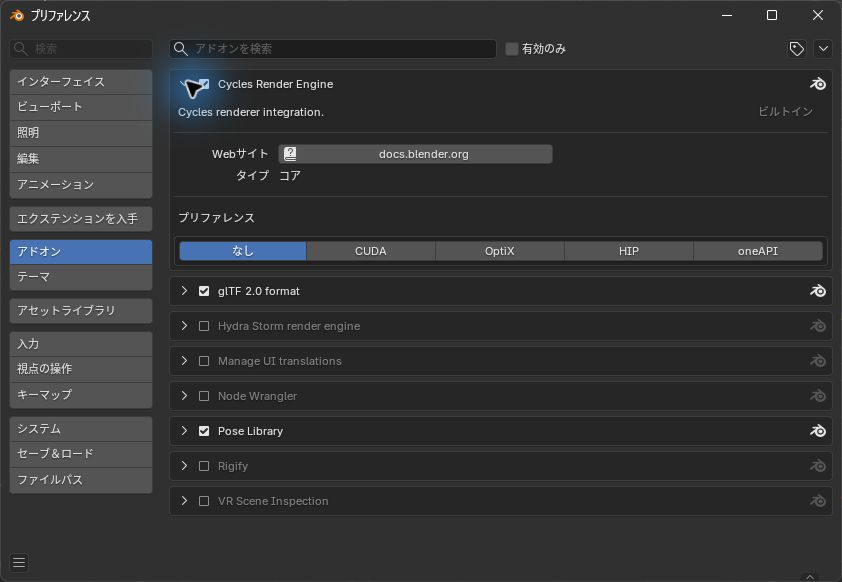Image resolution: width=842 pixels, height=582 pixels.
Task: Open the add-on settings dropdown arrow at top right
Action: [823, 49]
